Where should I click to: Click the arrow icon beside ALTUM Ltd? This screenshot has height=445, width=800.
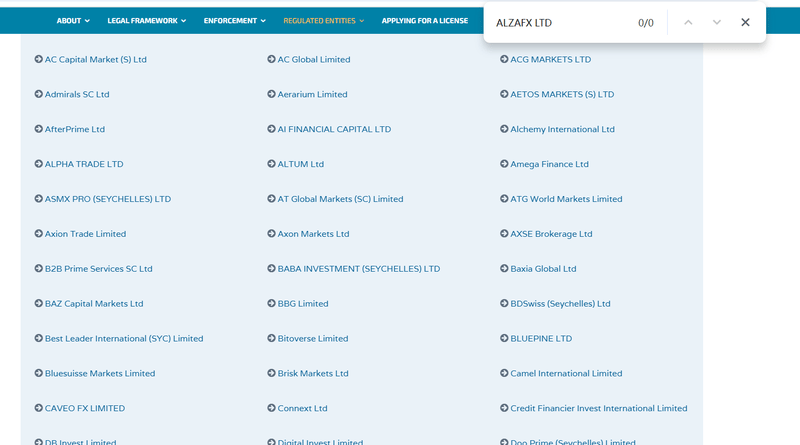[x=271, y=164]
